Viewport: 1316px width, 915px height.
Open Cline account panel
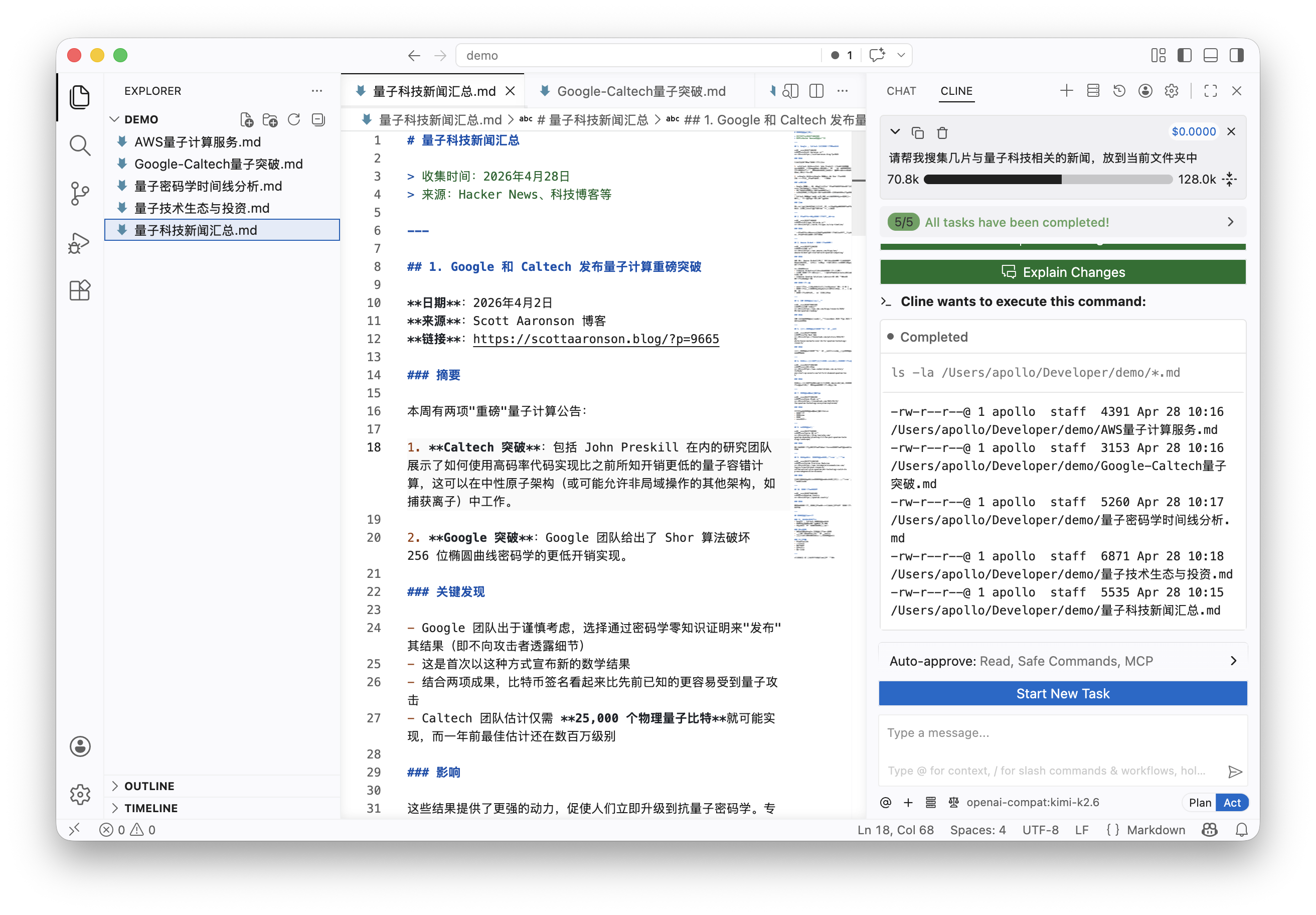[1145, 91]
